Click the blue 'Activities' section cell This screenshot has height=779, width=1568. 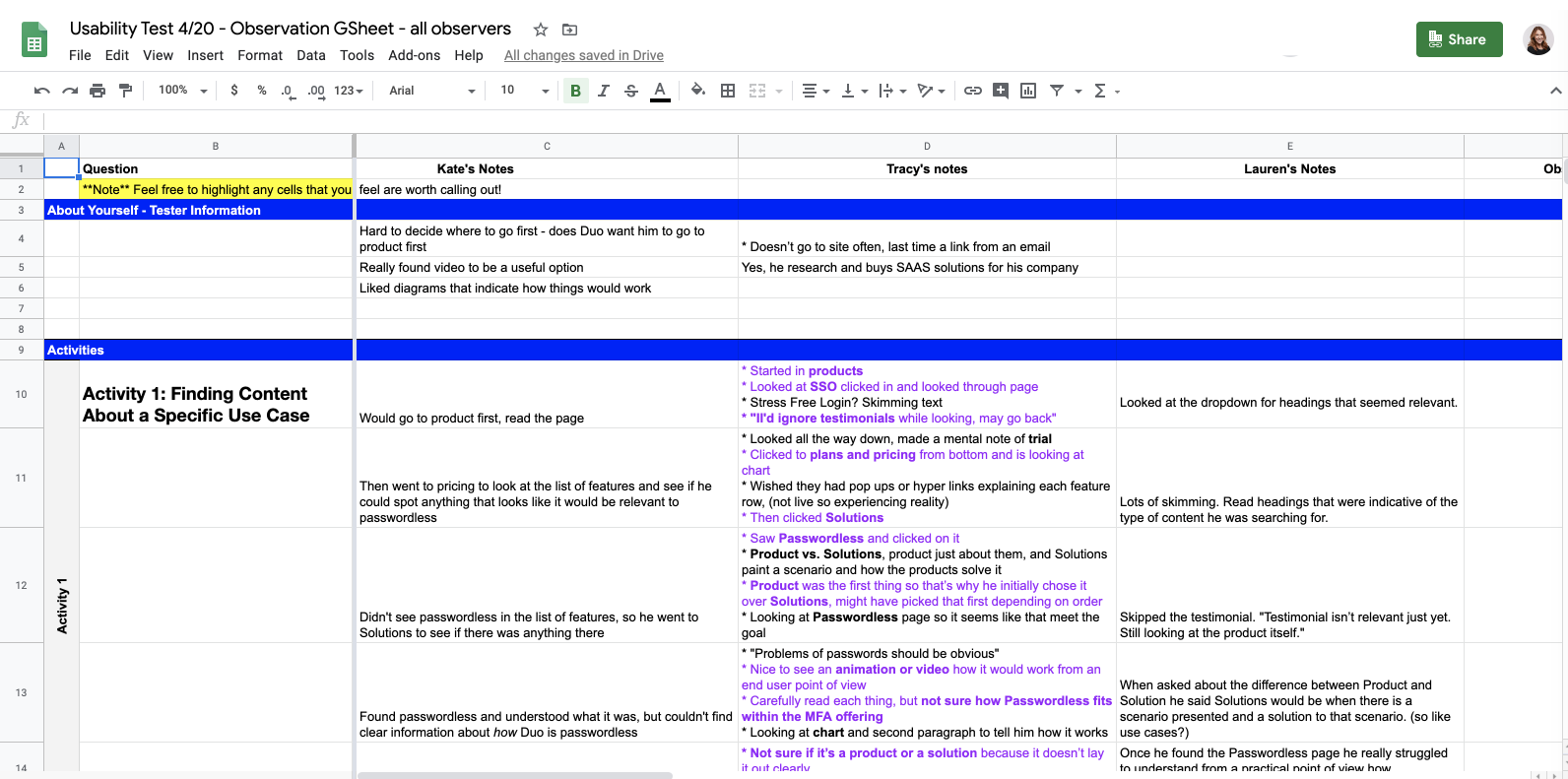199,350
